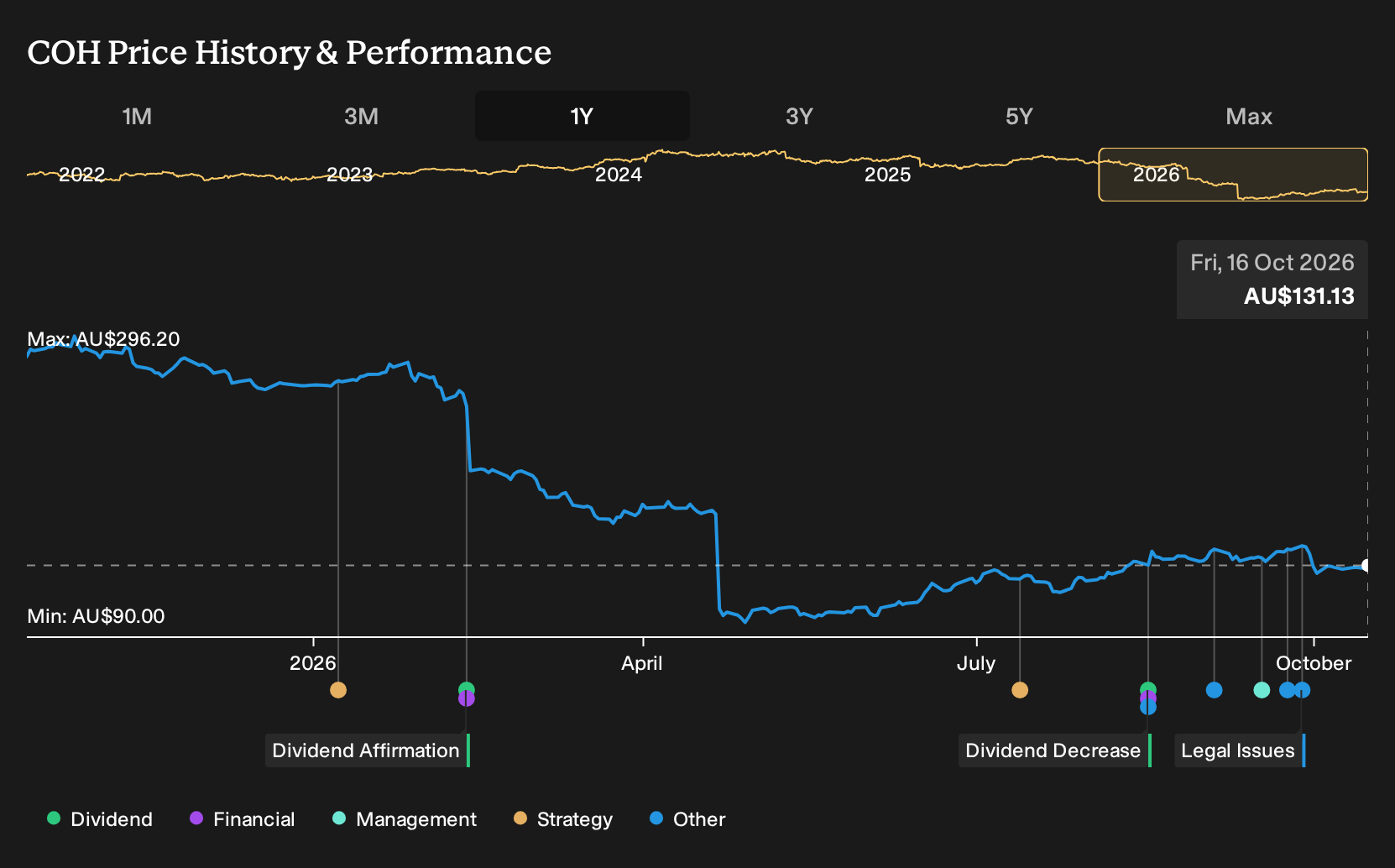This screenshot has height=868, width=1395.
Task: Click the green Dividend Affirmation event dot
Action: click(467, 689)
